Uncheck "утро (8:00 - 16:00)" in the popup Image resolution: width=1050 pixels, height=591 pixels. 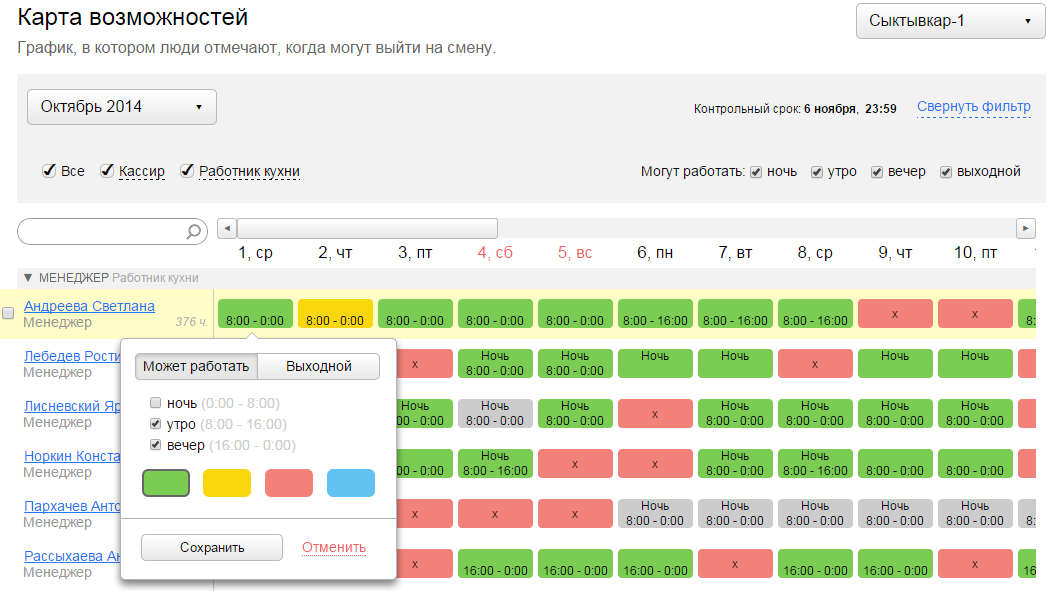pyautogui.click(x=155, y=424)
